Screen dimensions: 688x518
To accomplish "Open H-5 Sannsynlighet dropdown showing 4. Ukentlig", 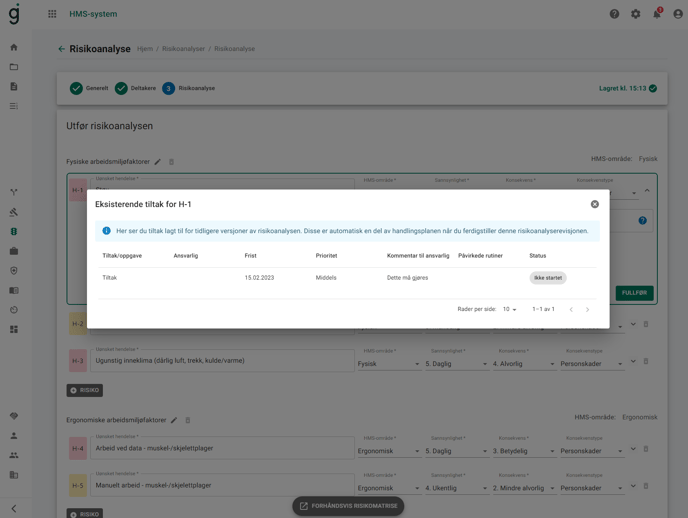I will click(456, 488).
